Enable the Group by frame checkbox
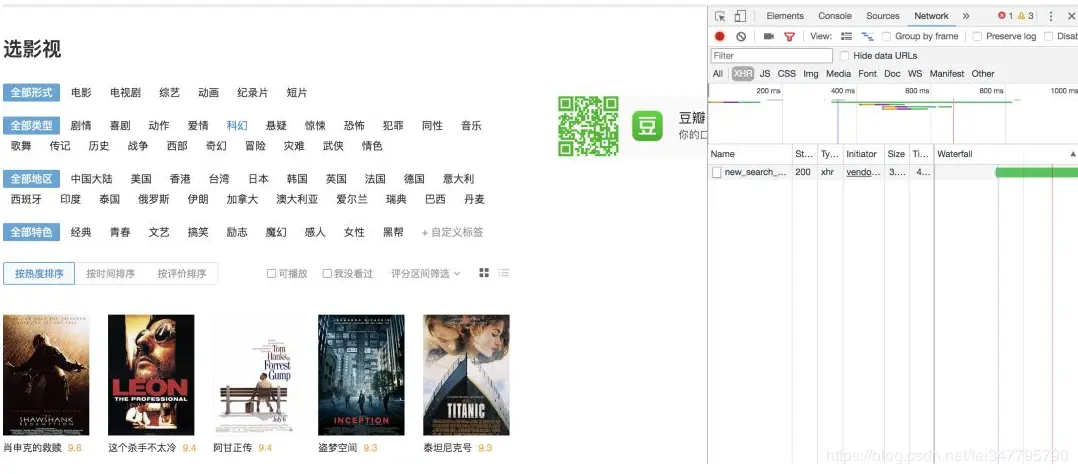This screenshot has width=1078, height=474. coord(887,36)
